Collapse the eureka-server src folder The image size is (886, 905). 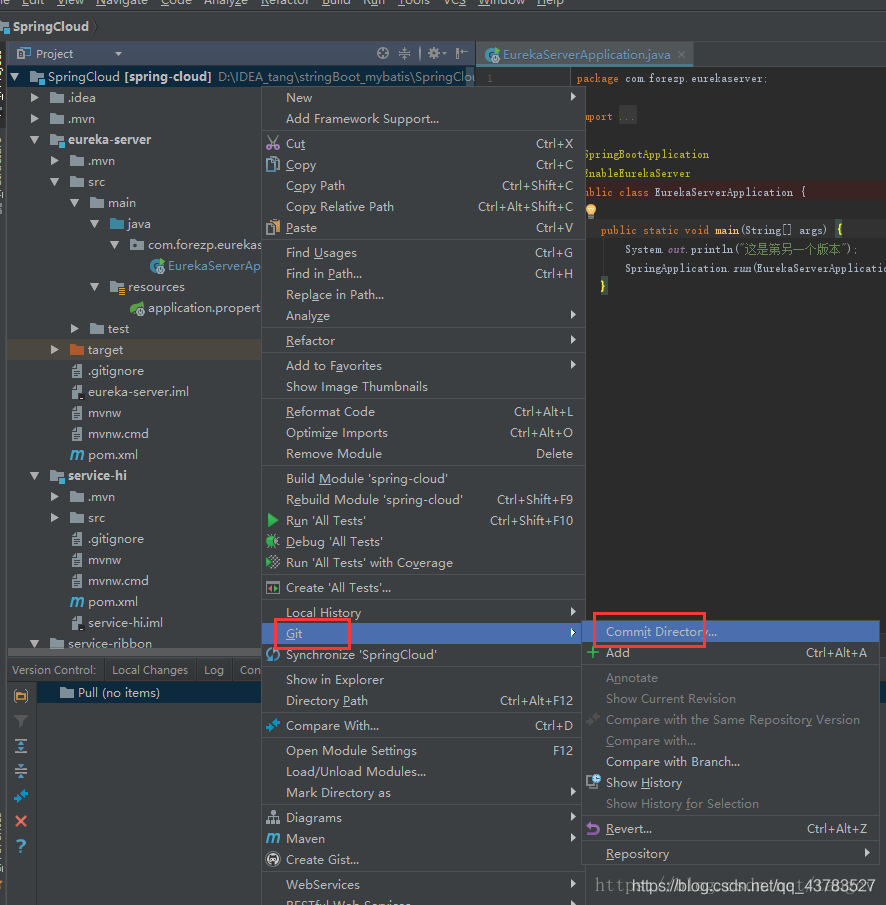55,182
